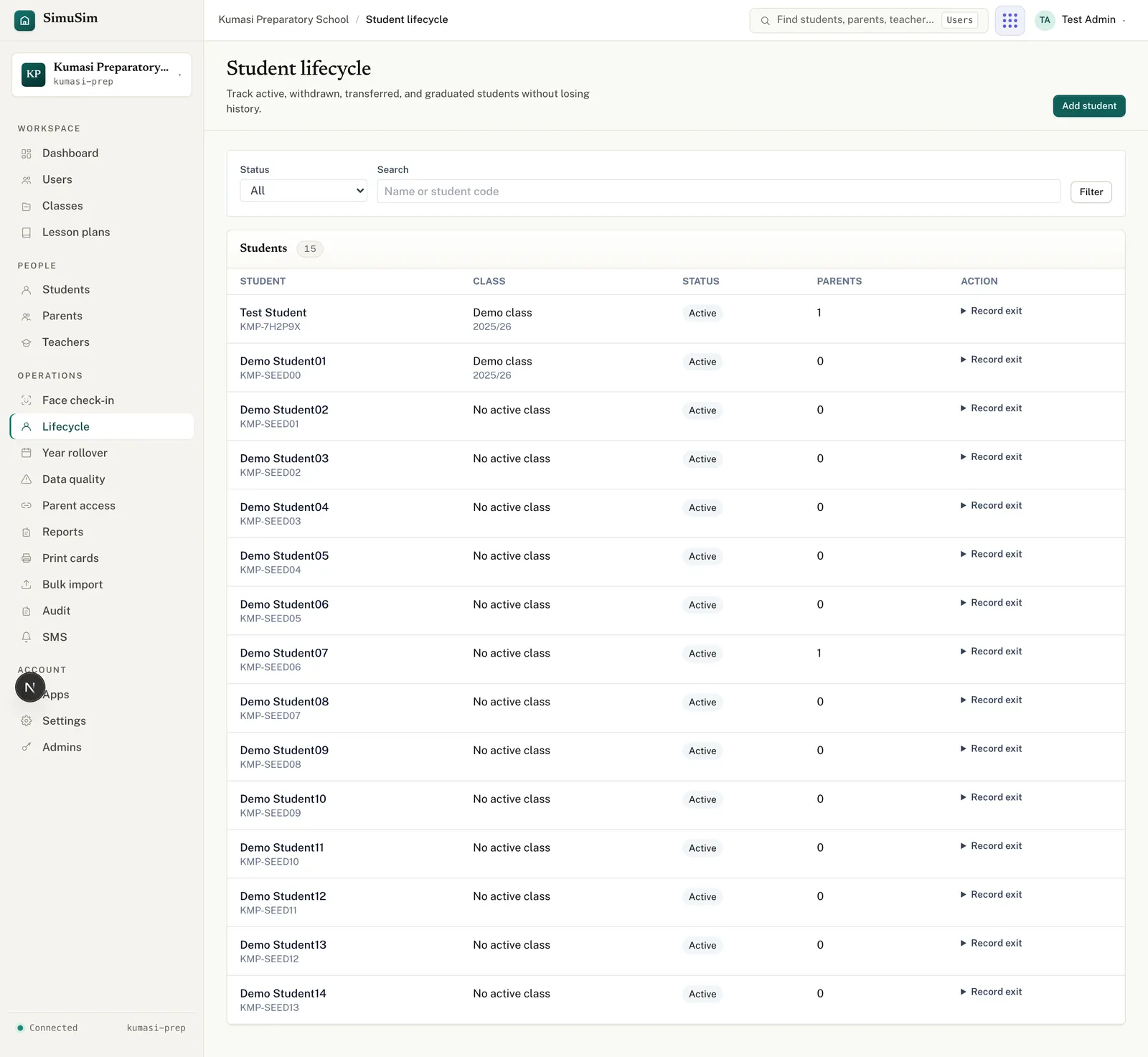This screenshot has height=1057, width=1148.
Task: Click the Add student button
Action: [x=1089, y=105]
